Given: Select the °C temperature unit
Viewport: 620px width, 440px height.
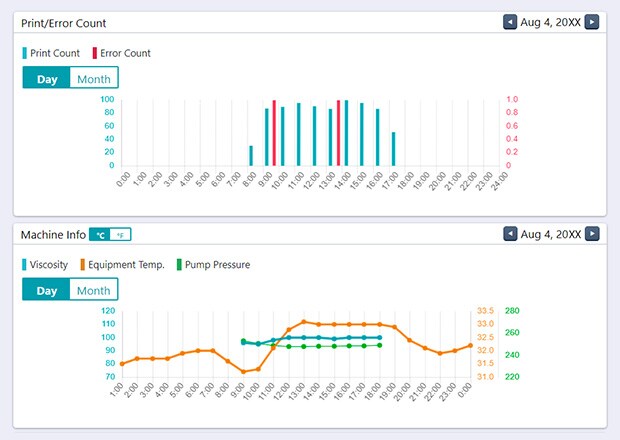Looking at the screenshot, I should 100,235.
